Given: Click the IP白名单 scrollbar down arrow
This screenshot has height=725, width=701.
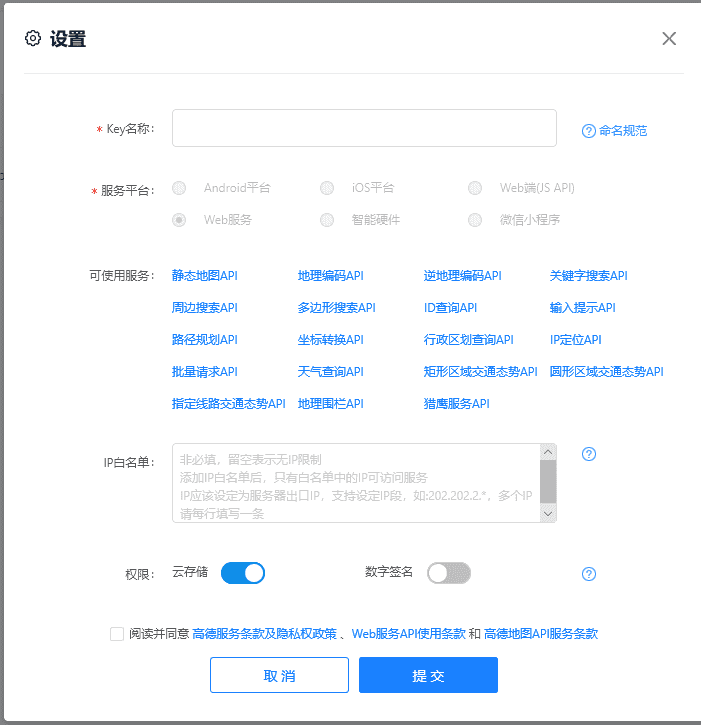Looking at the screenshot, I should click(548, 514).
